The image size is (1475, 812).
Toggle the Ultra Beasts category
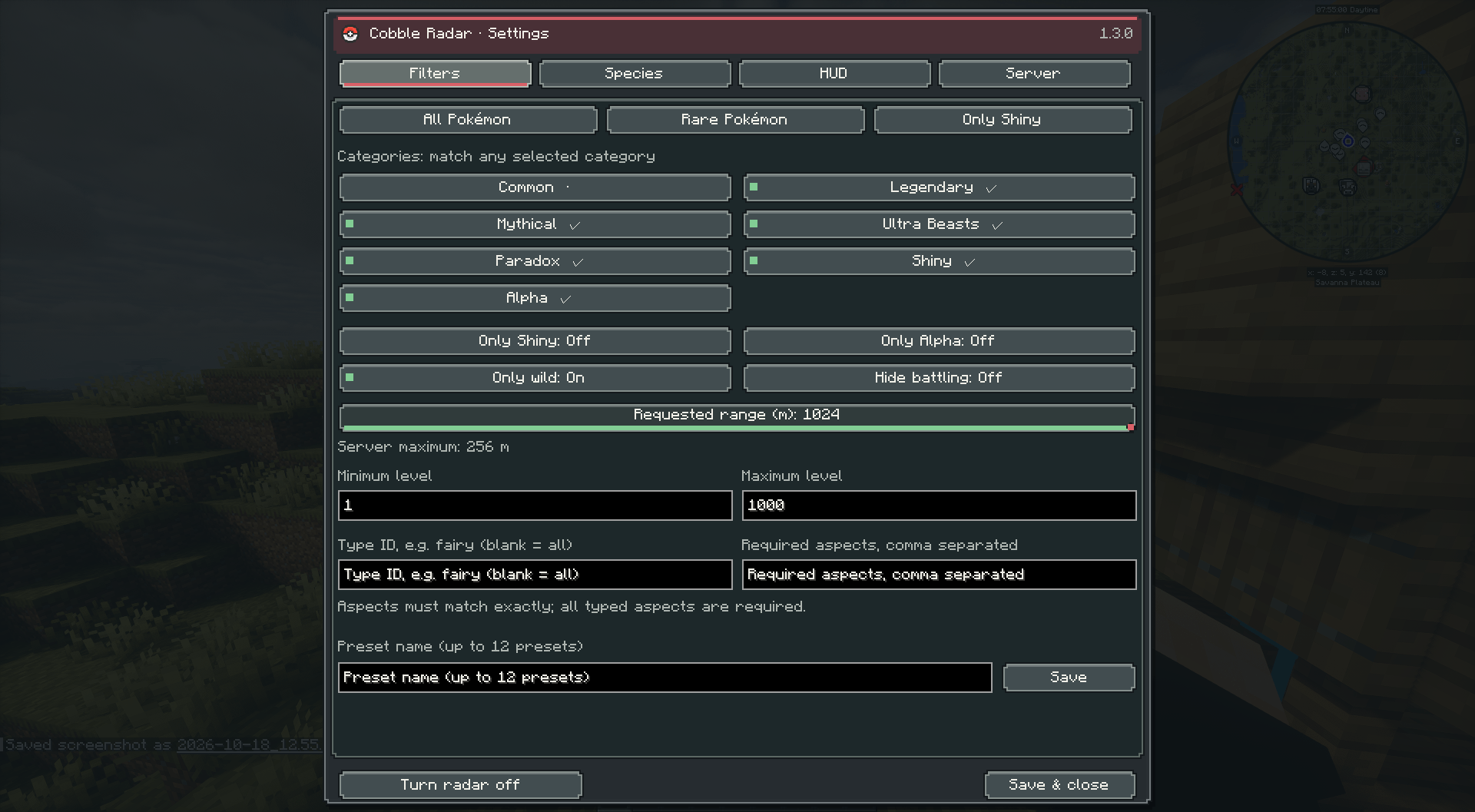click(939, 224)
